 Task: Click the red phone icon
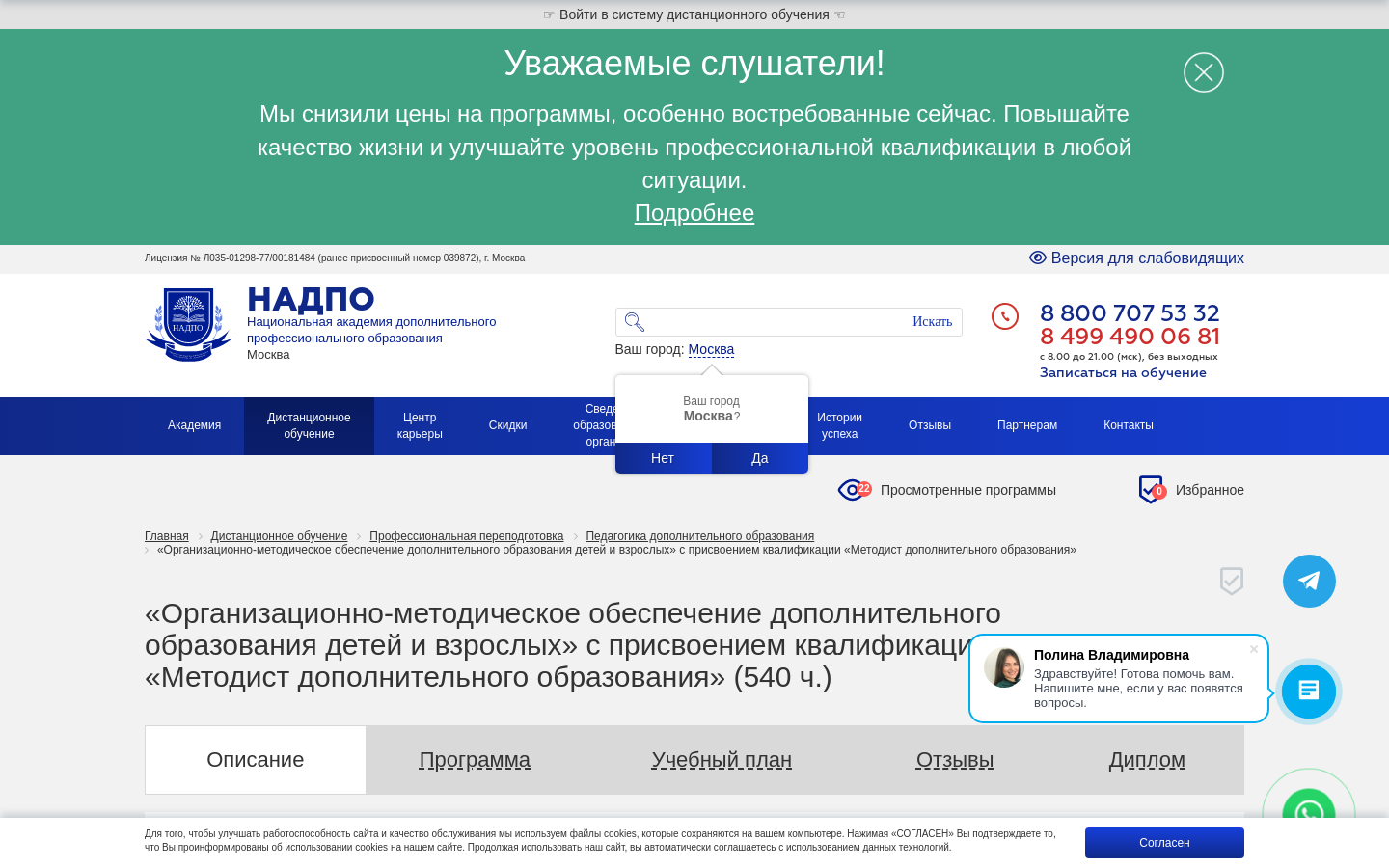pos(1005,316)
